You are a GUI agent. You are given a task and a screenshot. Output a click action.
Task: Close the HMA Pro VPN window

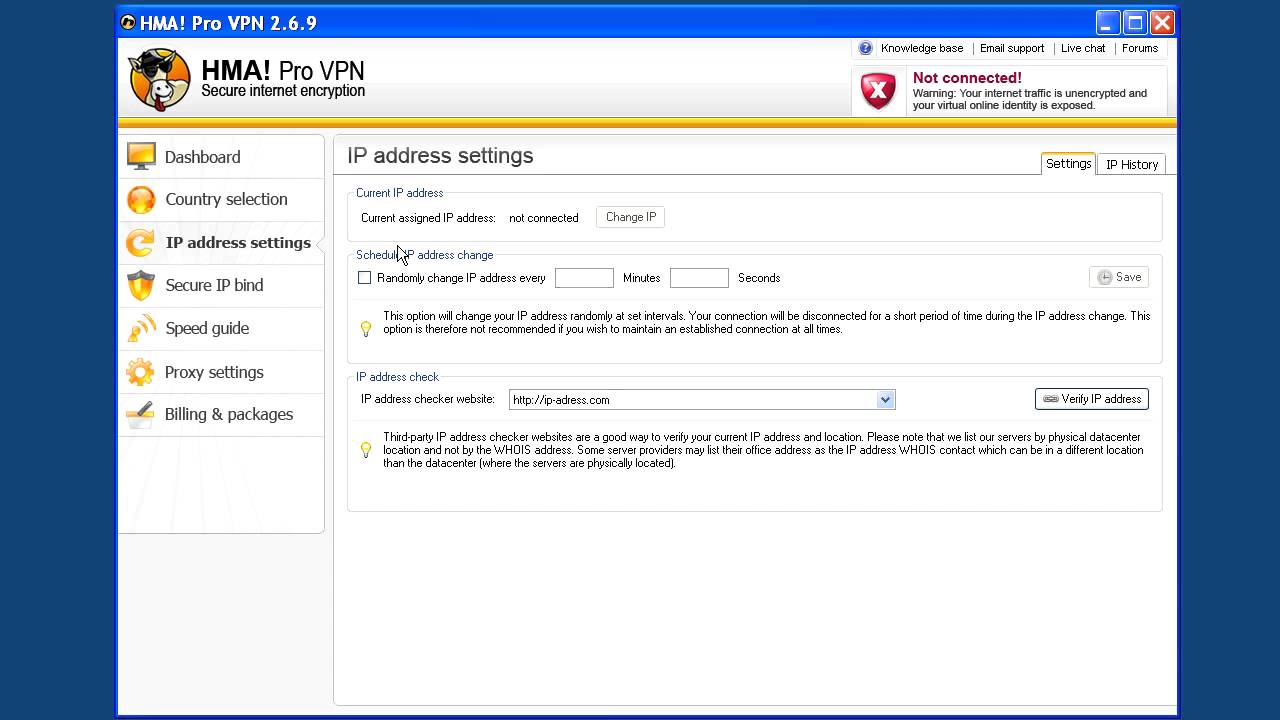point(1162,23)
